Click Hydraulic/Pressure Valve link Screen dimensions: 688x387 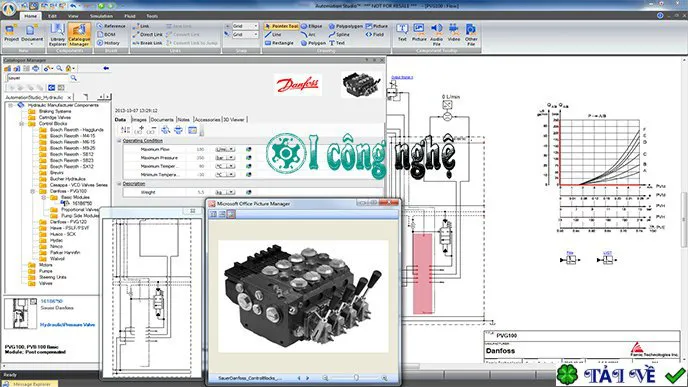click(68, 325)
